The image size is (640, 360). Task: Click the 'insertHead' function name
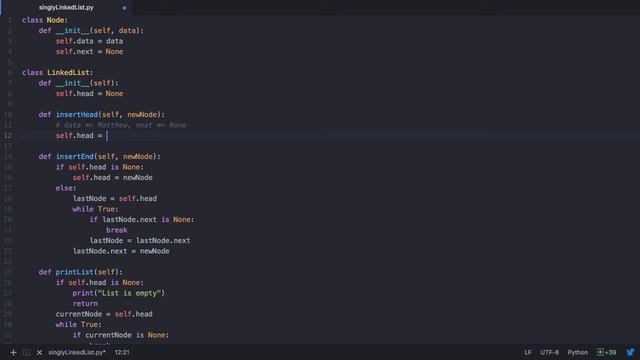[77, 115]
